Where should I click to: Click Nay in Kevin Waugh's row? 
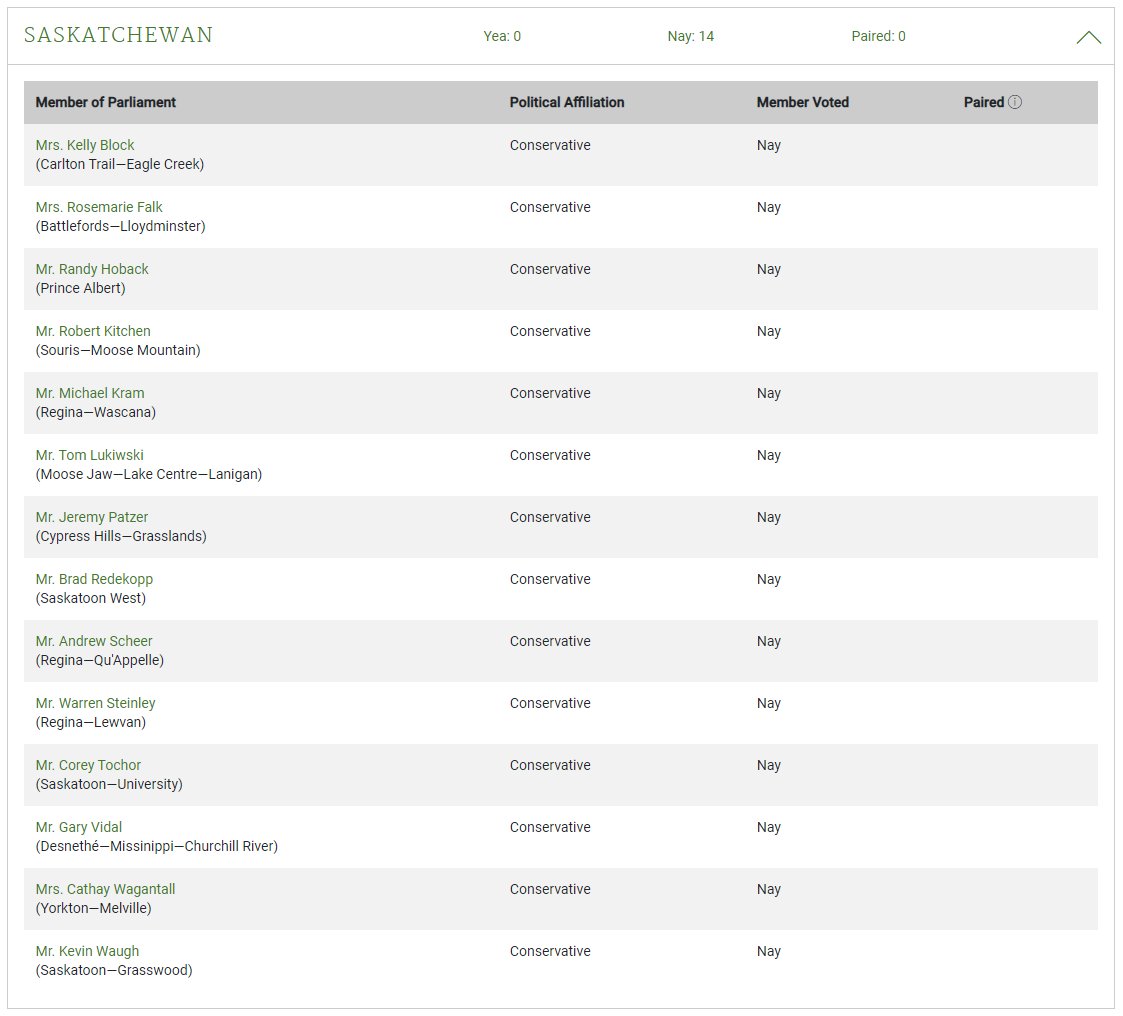(768, 952)
